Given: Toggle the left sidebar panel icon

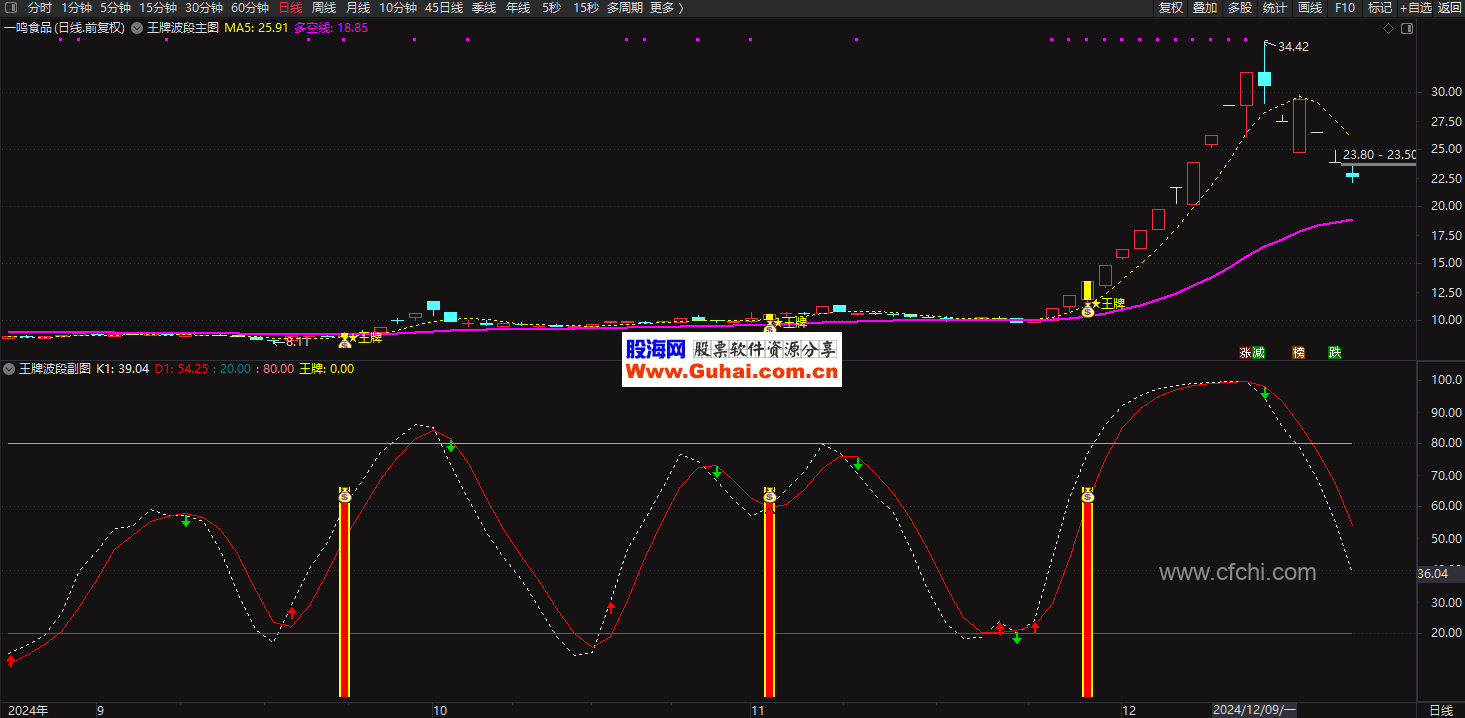Looking at the screenshot, I should click(10, 8).
